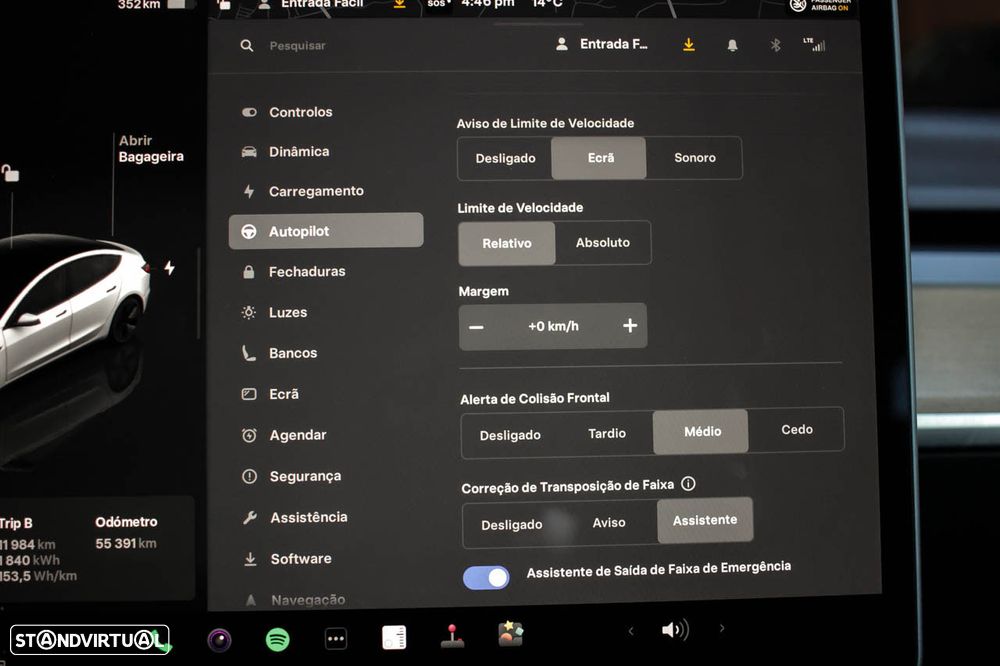The image size is (1000, 666).
Task: Tap the +0 km/h margin value
Action: tap(553, 327)
